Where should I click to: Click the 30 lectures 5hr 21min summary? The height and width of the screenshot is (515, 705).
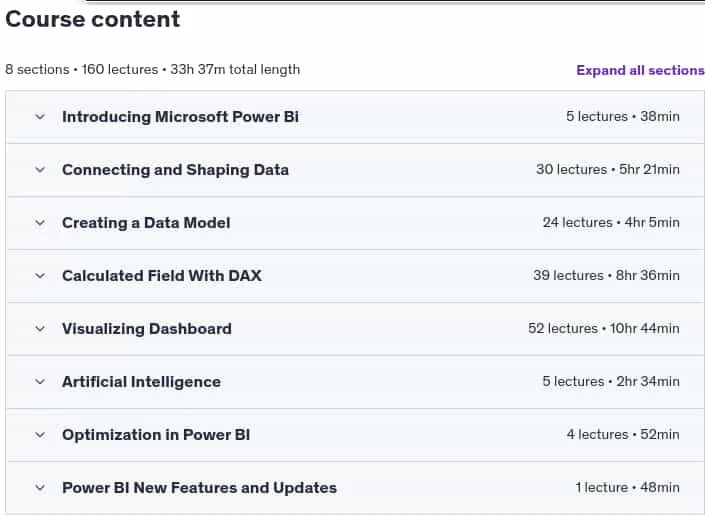tap(608, 170)
